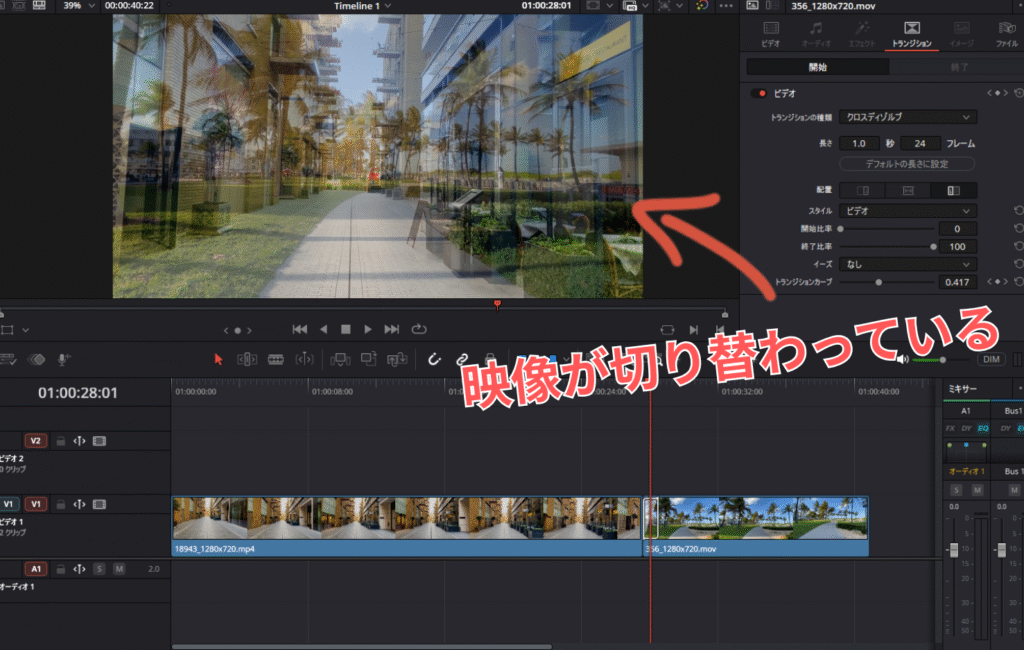Screen dimensions: 1024x650
Task: Toggle the Video transition section switch
Action: (760, 93)
